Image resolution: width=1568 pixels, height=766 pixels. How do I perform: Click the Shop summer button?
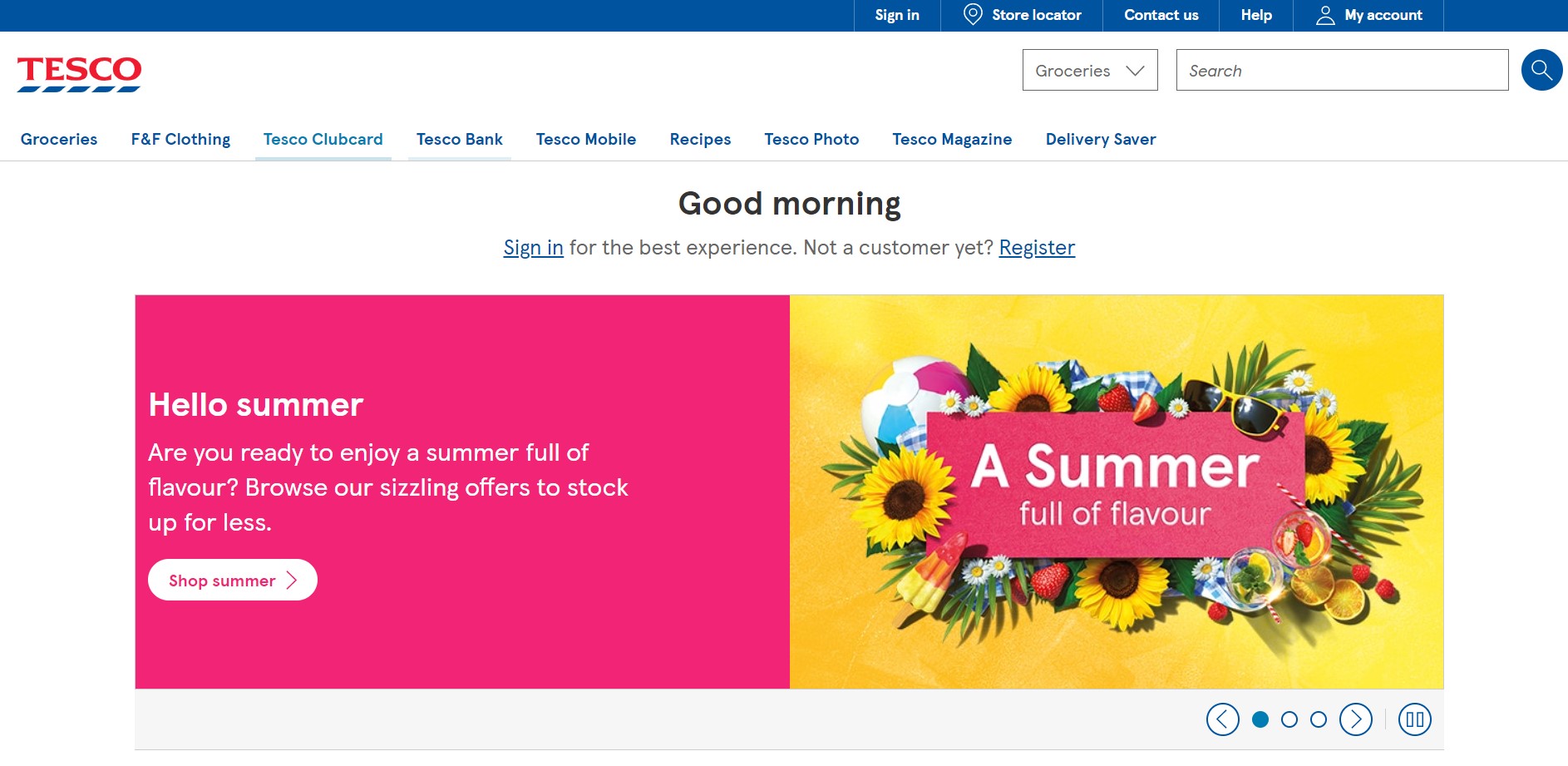(x=232, y=580)
